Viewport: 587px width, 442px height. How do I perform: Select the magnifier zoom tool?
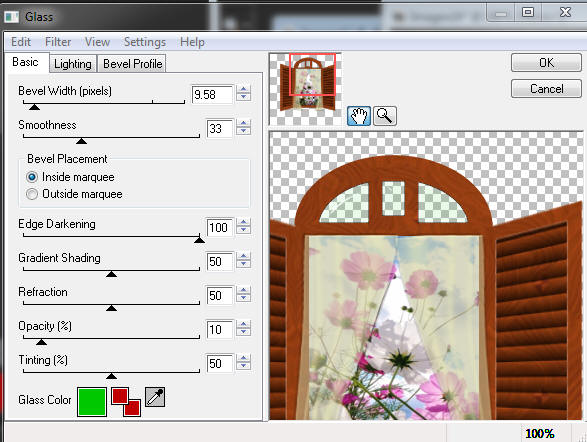coord(384,115)
